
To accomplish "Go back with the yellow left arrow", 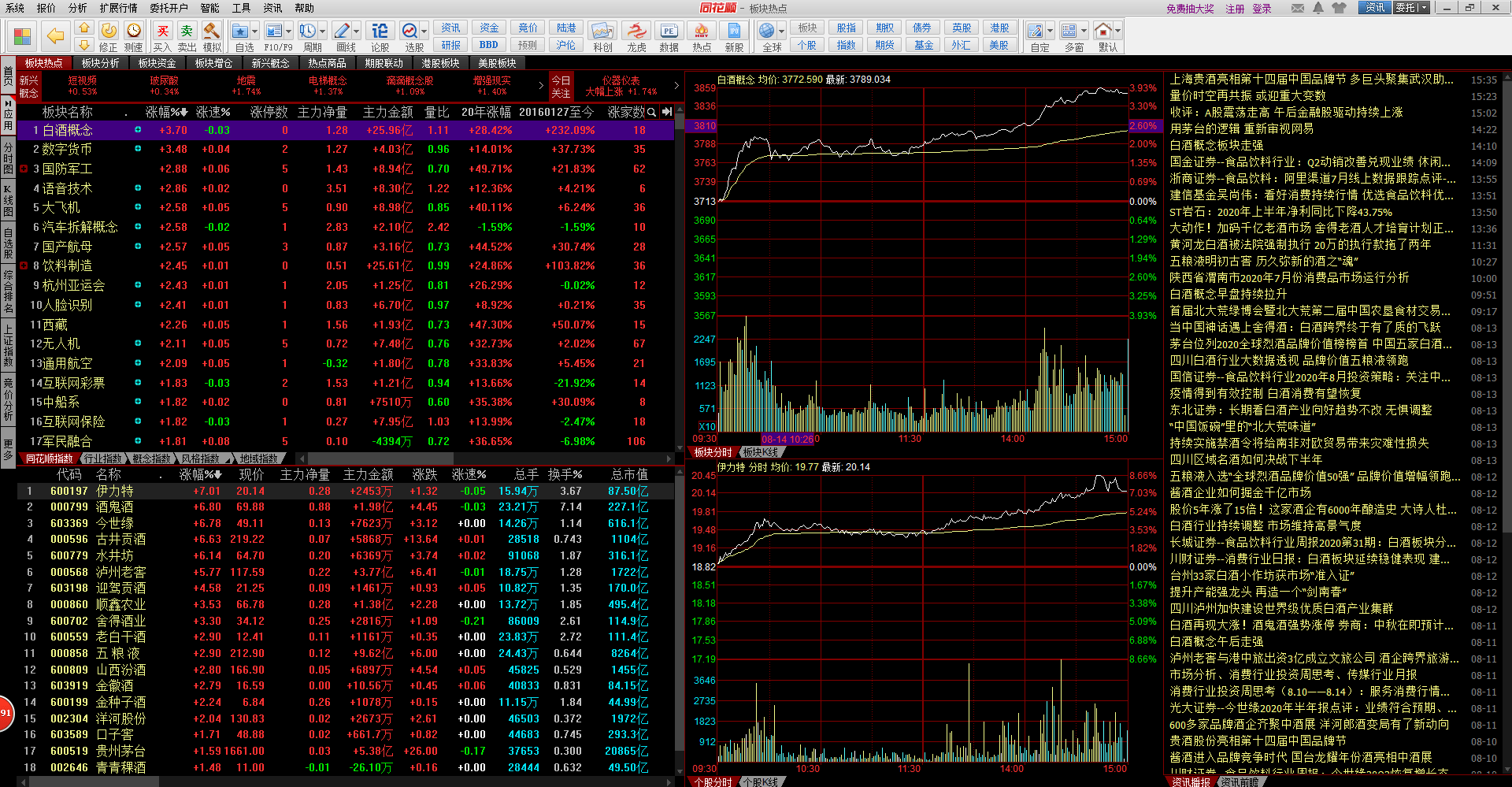I will click(x=55, y=36).
